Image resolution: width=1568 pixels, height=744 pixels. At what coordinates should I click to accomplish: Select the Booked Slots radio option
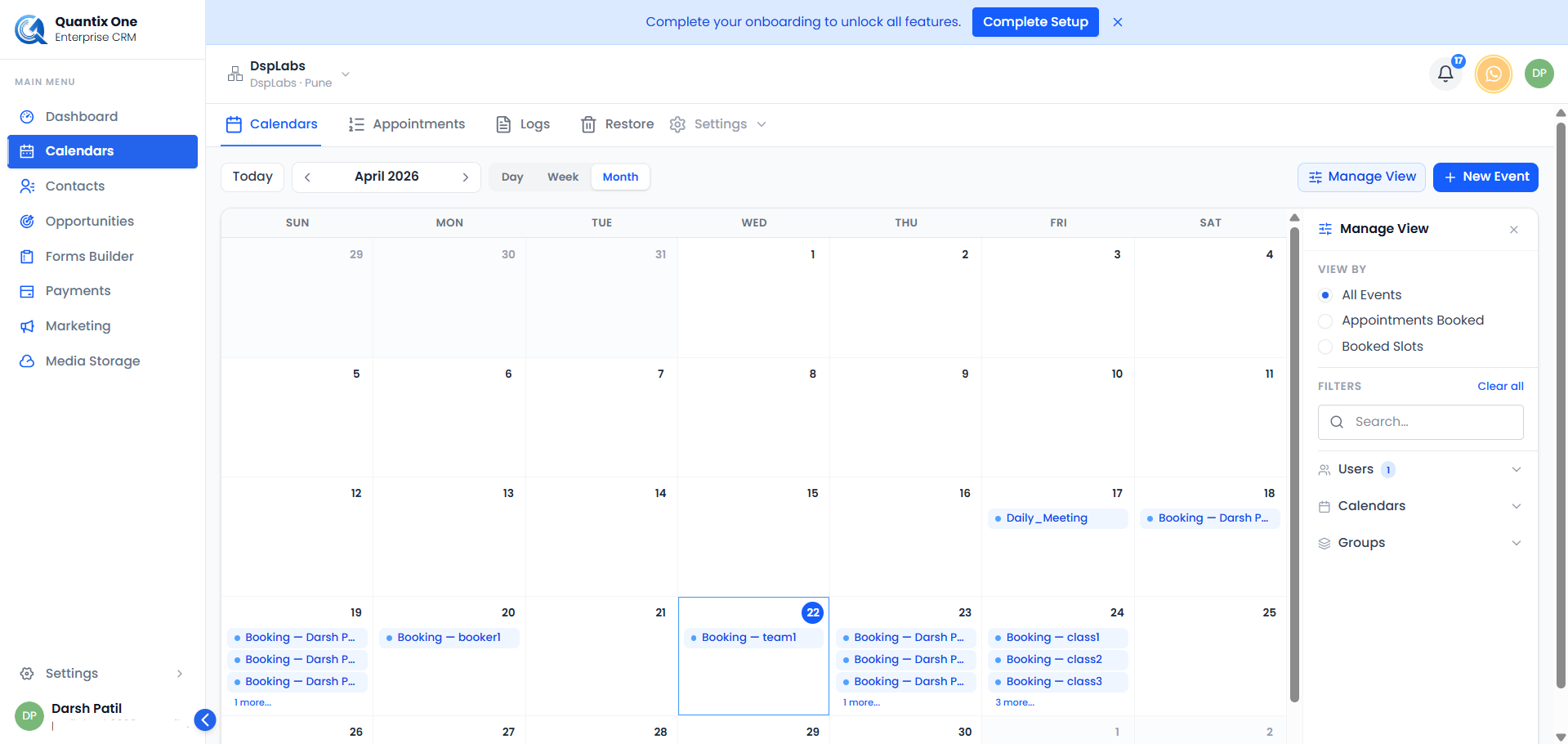(x=1325, y=347)
